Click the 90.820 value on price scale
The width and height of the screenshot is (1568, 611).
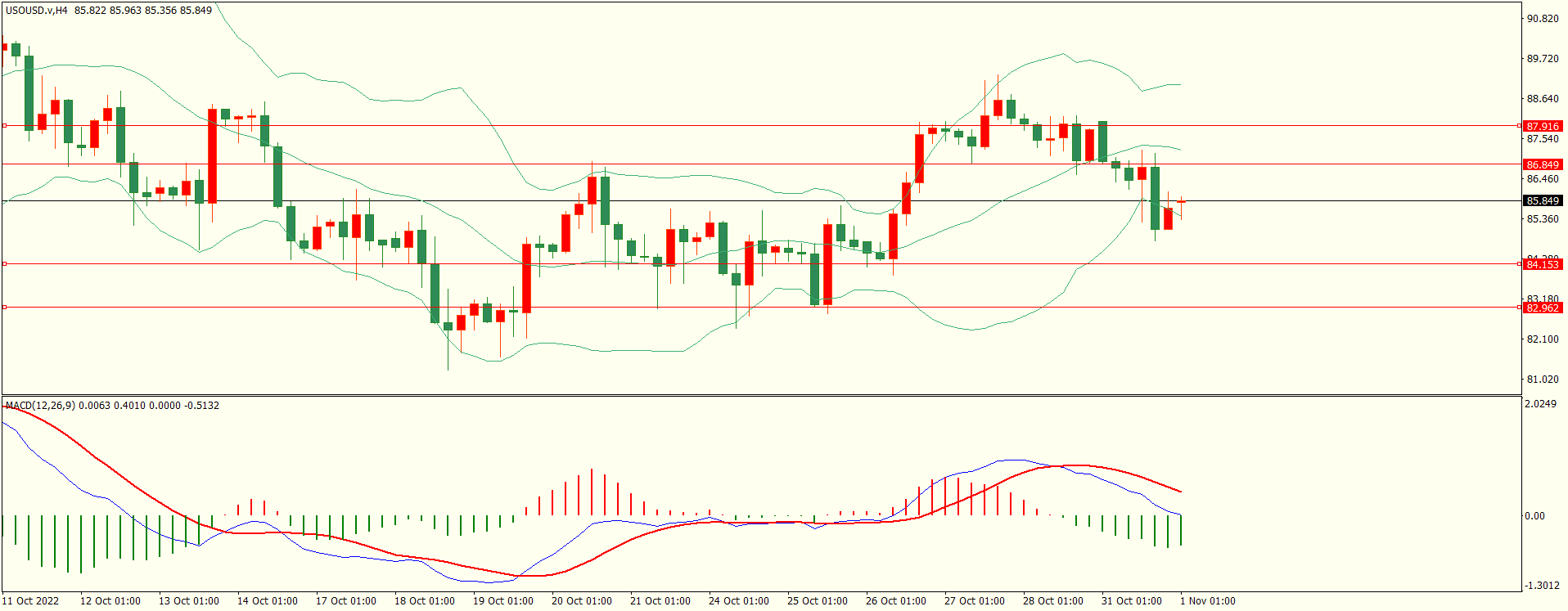[x=1542, y=19]
